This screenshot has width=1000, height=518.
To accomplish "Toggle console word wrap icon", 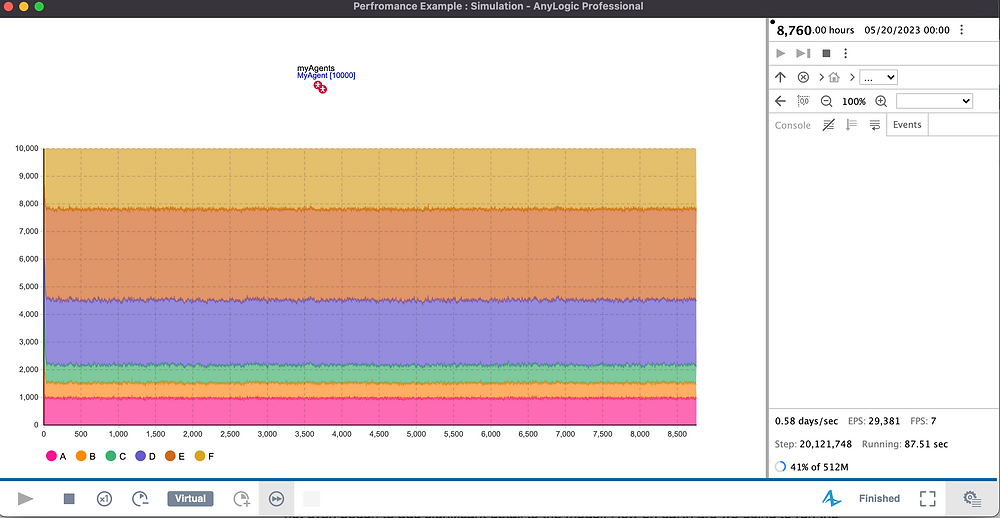I will [874, 125].
